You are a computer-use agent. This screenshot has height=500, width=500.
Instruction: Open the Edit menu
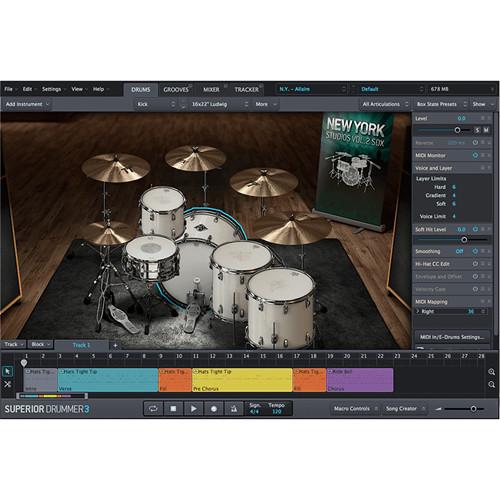tap(29, 89)
